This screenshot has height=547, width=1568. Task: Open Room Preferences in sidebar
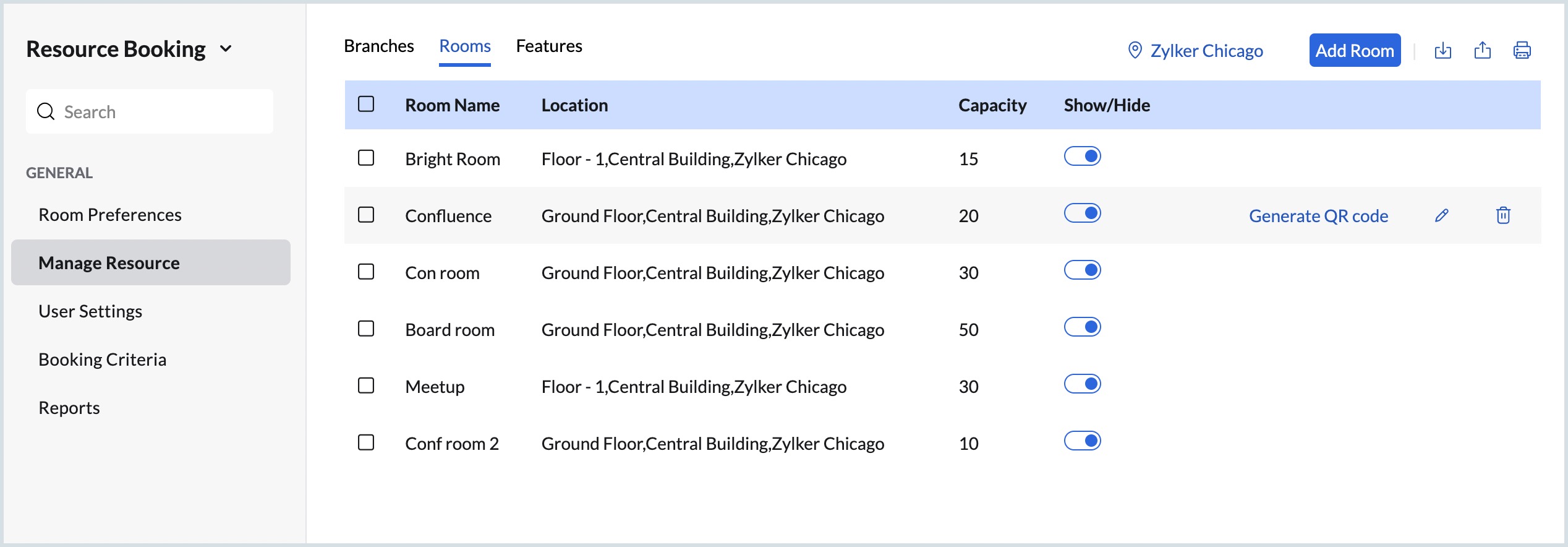click(x=110, y=215)
